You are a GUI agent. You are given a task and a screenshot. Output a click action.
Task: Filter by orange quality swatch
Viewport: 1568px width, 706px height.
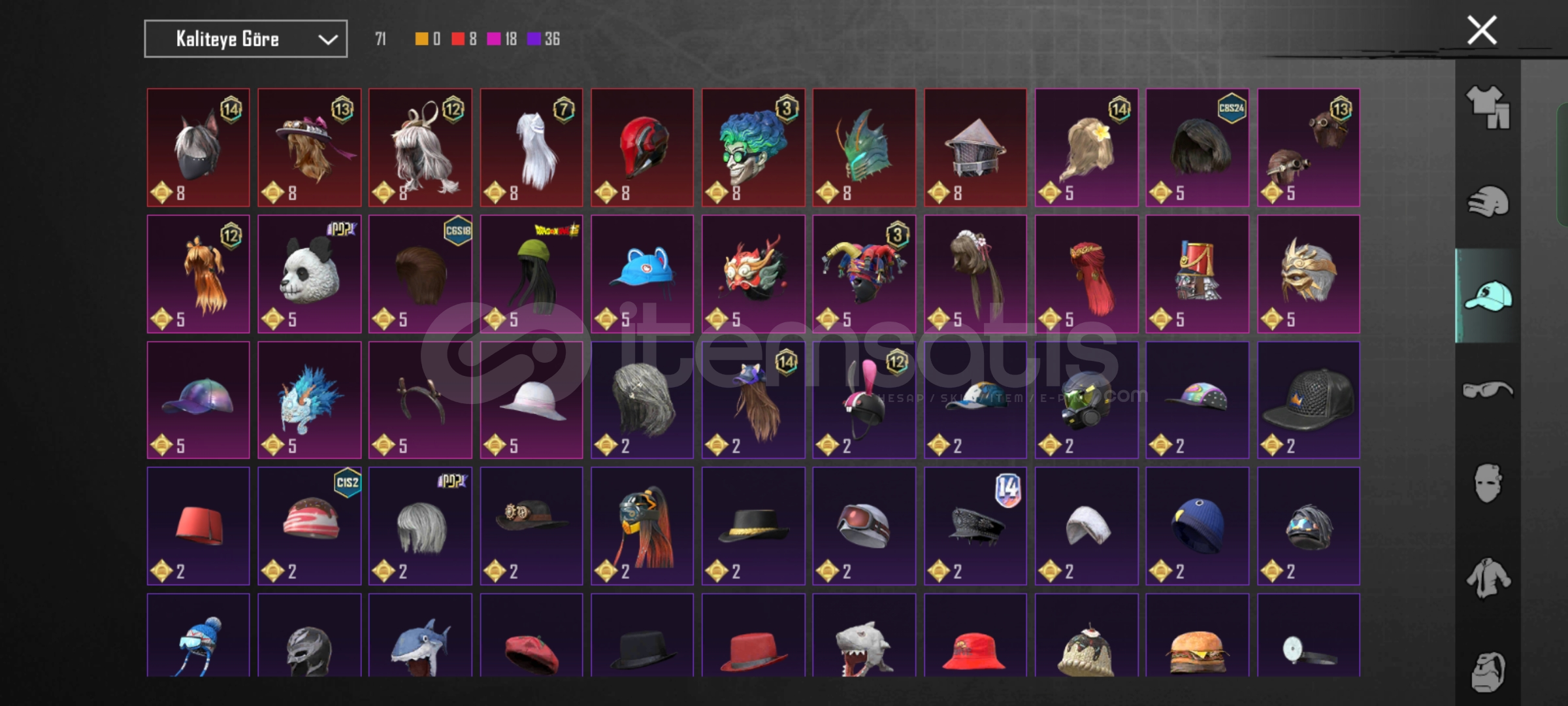coord(422,39)
